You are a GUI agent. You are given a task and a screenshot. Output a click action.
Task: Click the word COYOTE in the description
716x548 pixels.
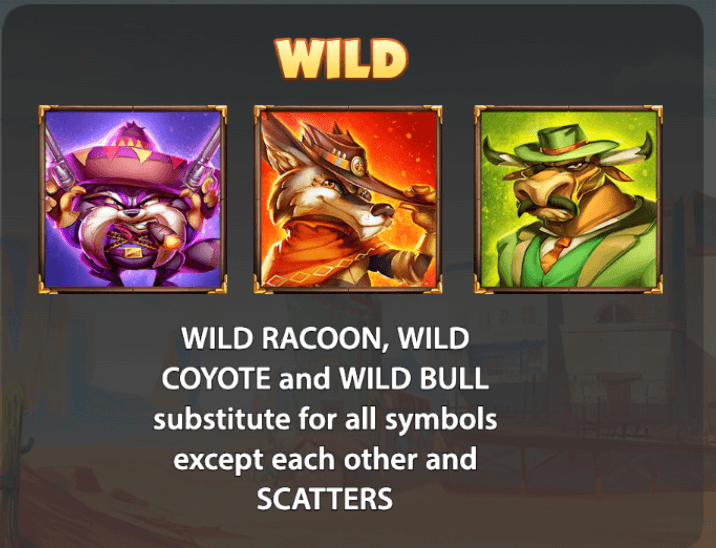[x=216, y=379]
